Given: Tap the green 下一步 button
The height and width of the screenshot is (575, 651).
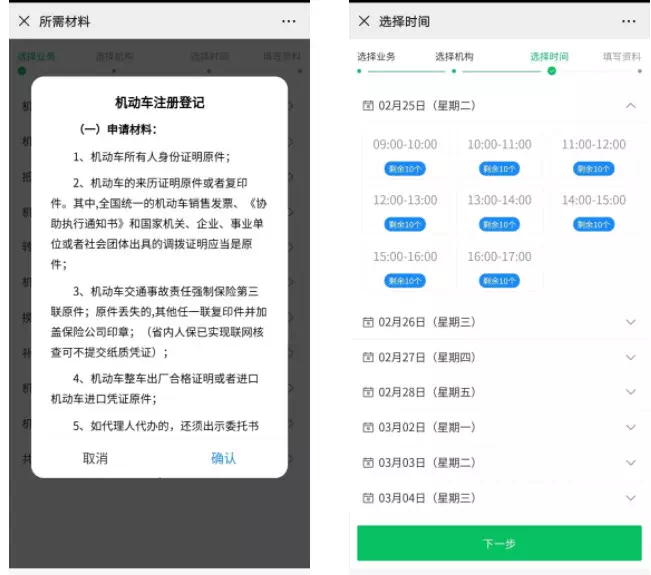Looking at the screenshot, I should tap(499, 543).
